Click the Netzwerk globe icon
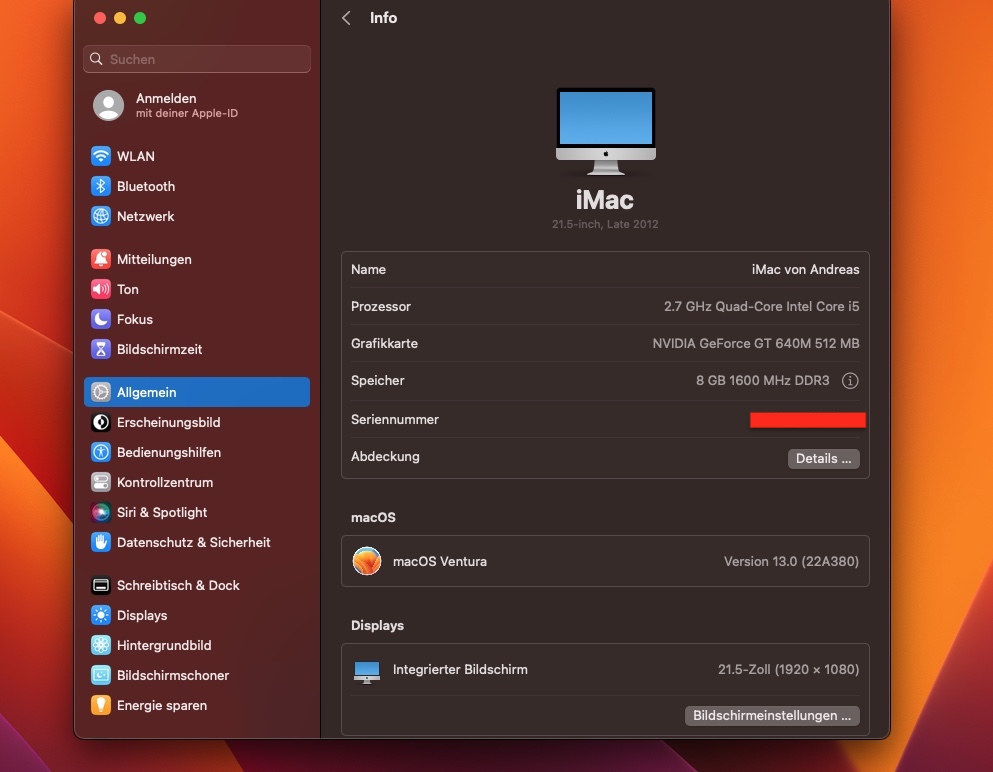This screenshot has width=993, height=772. (x=101, y=216)
